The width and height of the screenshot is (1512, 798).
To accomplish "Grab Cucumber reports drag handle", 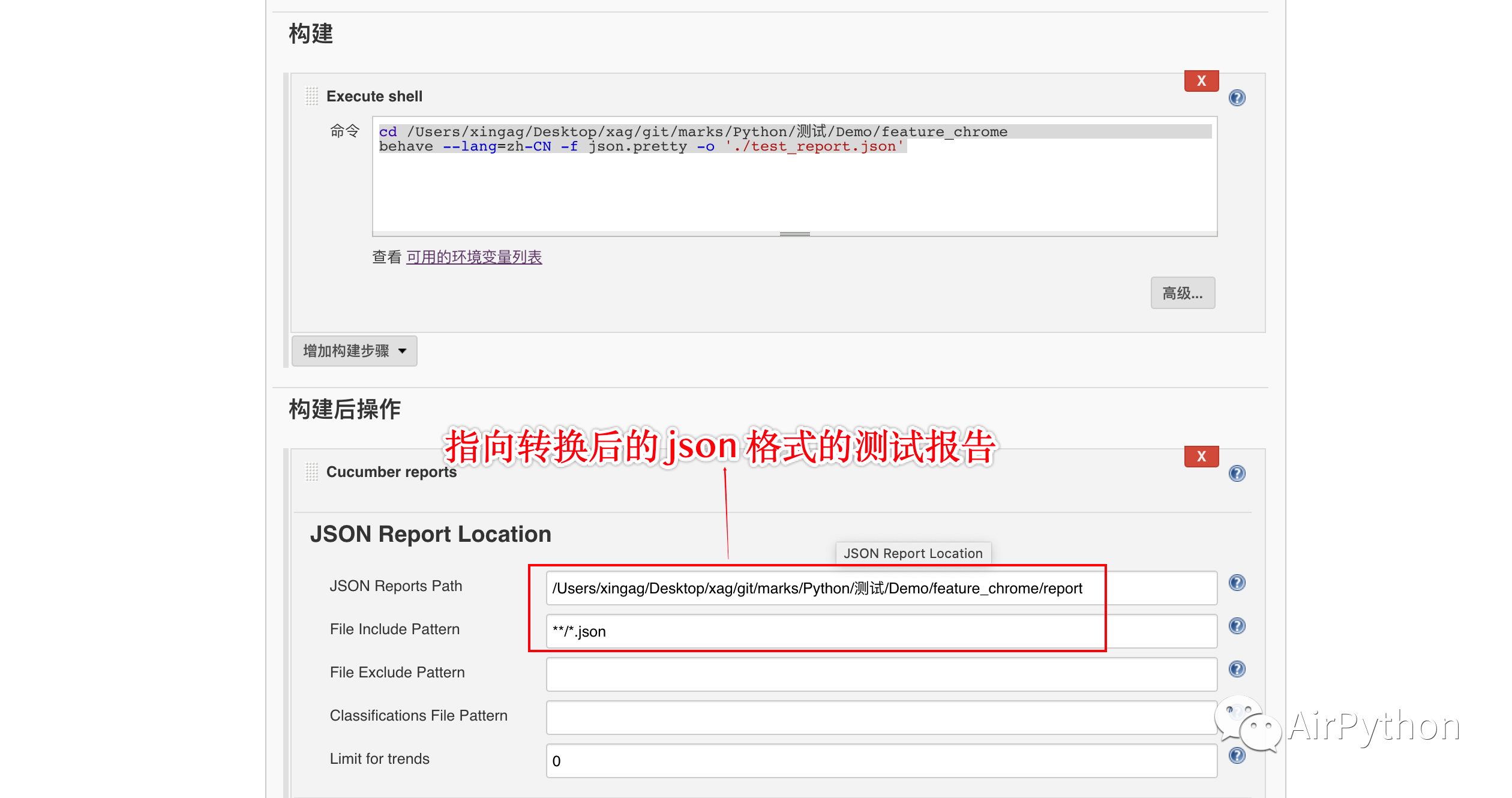I will coord(311,472).
